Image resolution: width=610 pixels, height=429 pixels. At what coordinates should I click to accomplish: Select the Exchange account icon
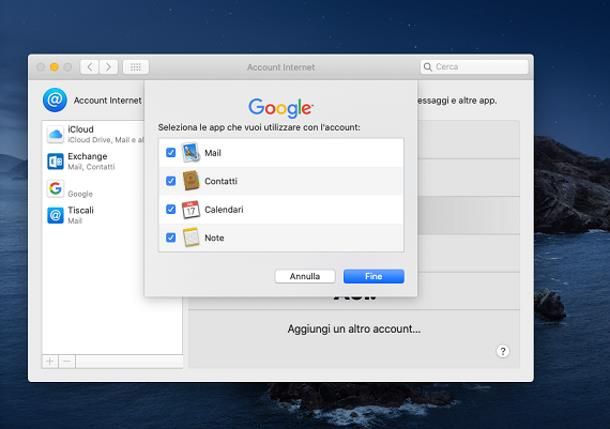tap(55, 161)
